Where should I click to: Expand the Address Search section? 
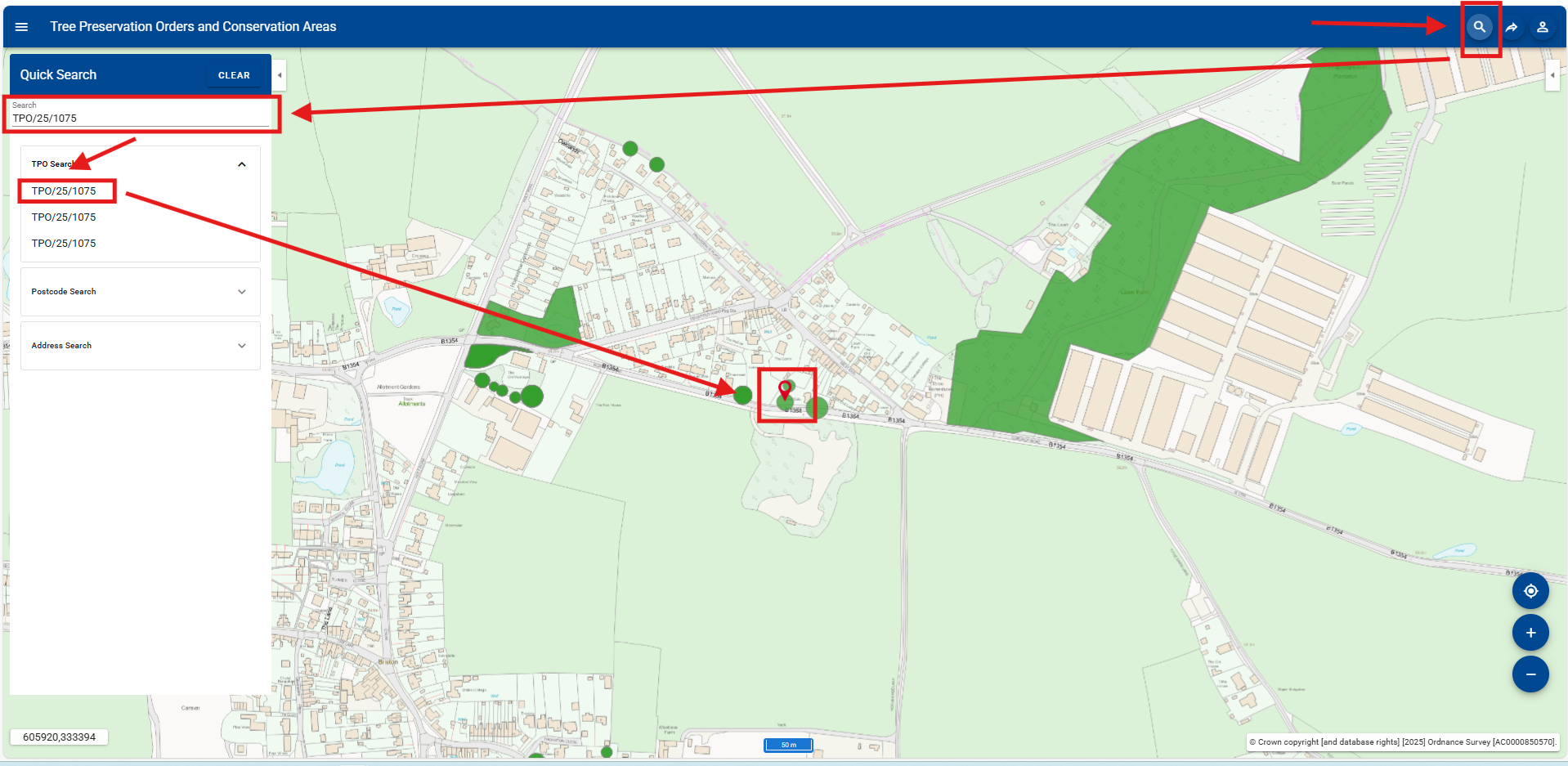coord(242,345)
